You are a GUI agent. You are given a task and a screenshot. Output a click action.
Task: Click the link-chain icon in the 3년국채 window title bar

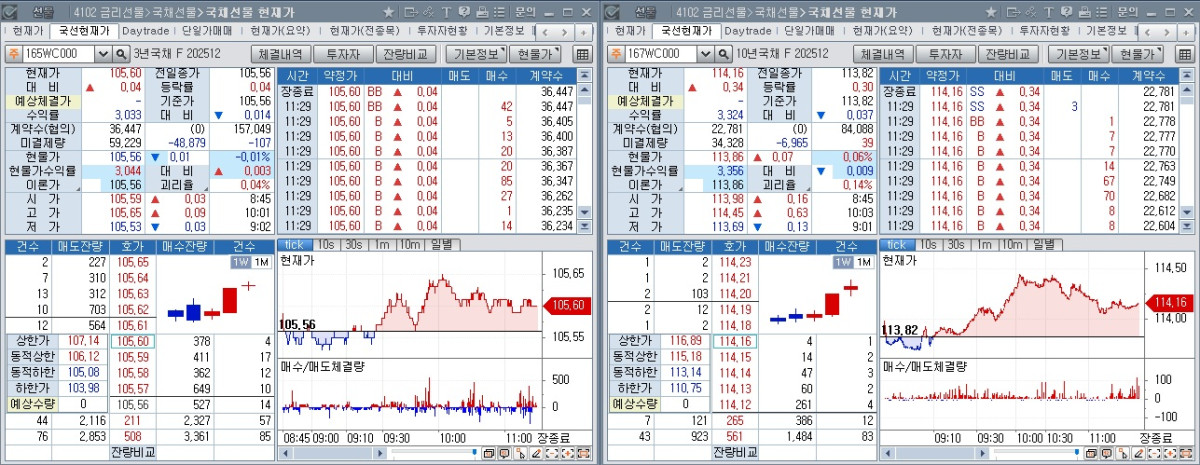(x=428, y=12)
